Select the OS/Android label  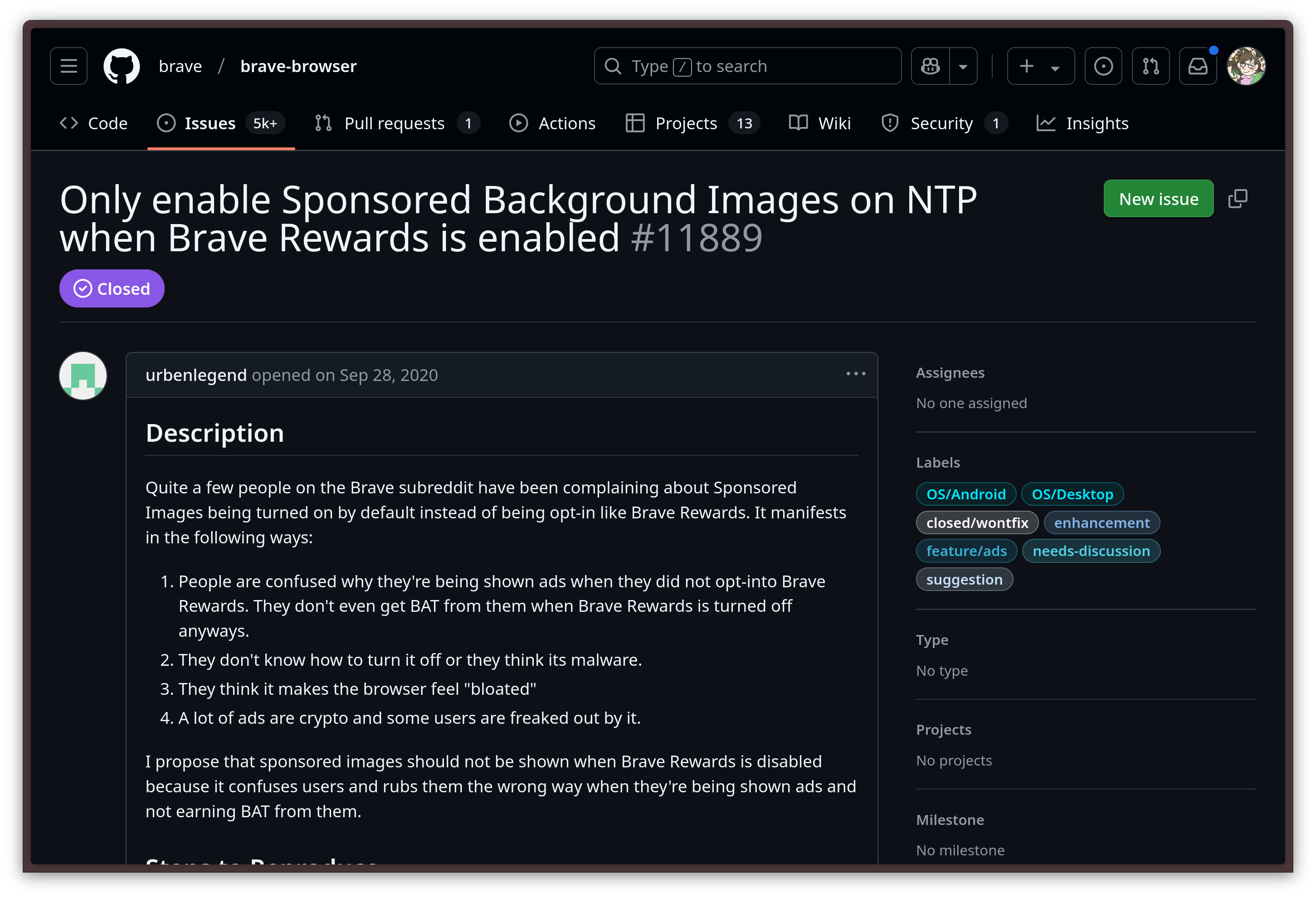[966, 494]
